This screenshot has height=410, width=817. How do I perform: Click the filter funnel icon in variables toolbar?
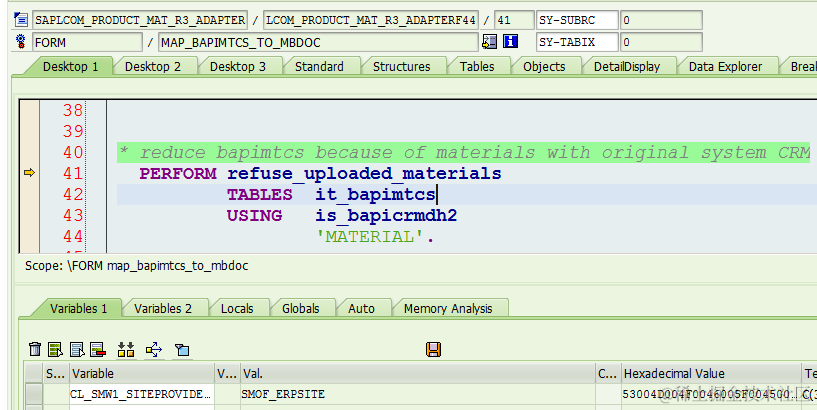click(182, 350)
